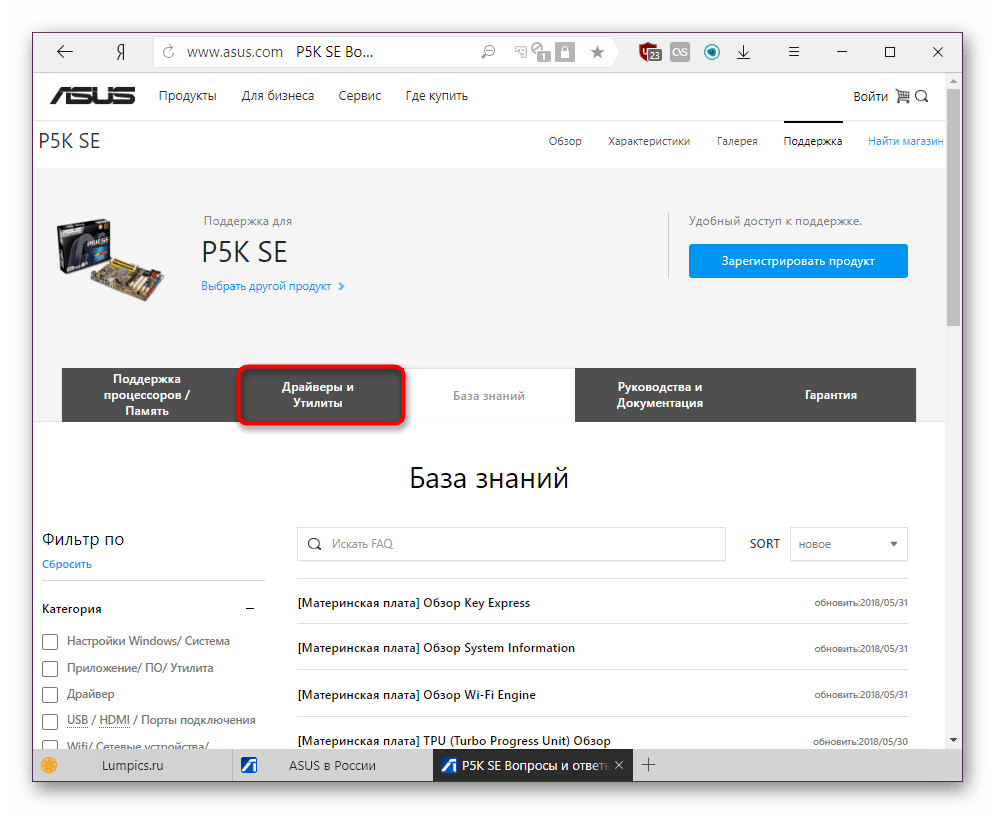Viewport: 995px width, 814px height.
Task: Check the Настройки Windows/ Система box
Action: tap(50, 642)
